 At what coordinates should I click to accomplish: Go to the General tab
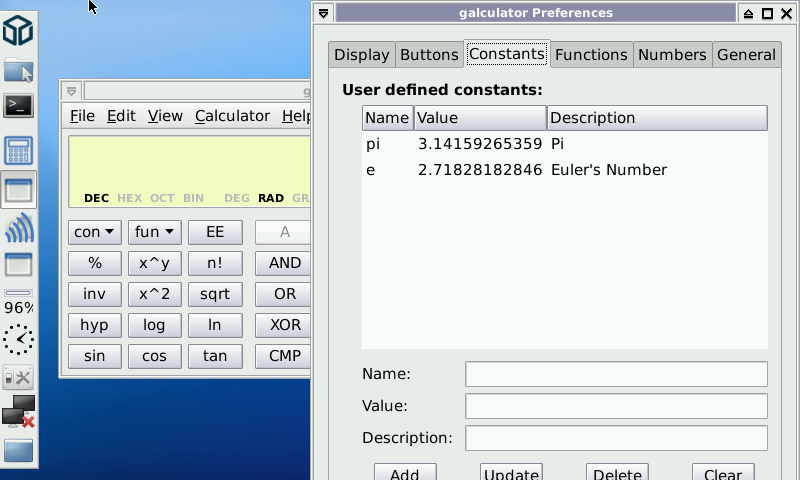(746, 55)
